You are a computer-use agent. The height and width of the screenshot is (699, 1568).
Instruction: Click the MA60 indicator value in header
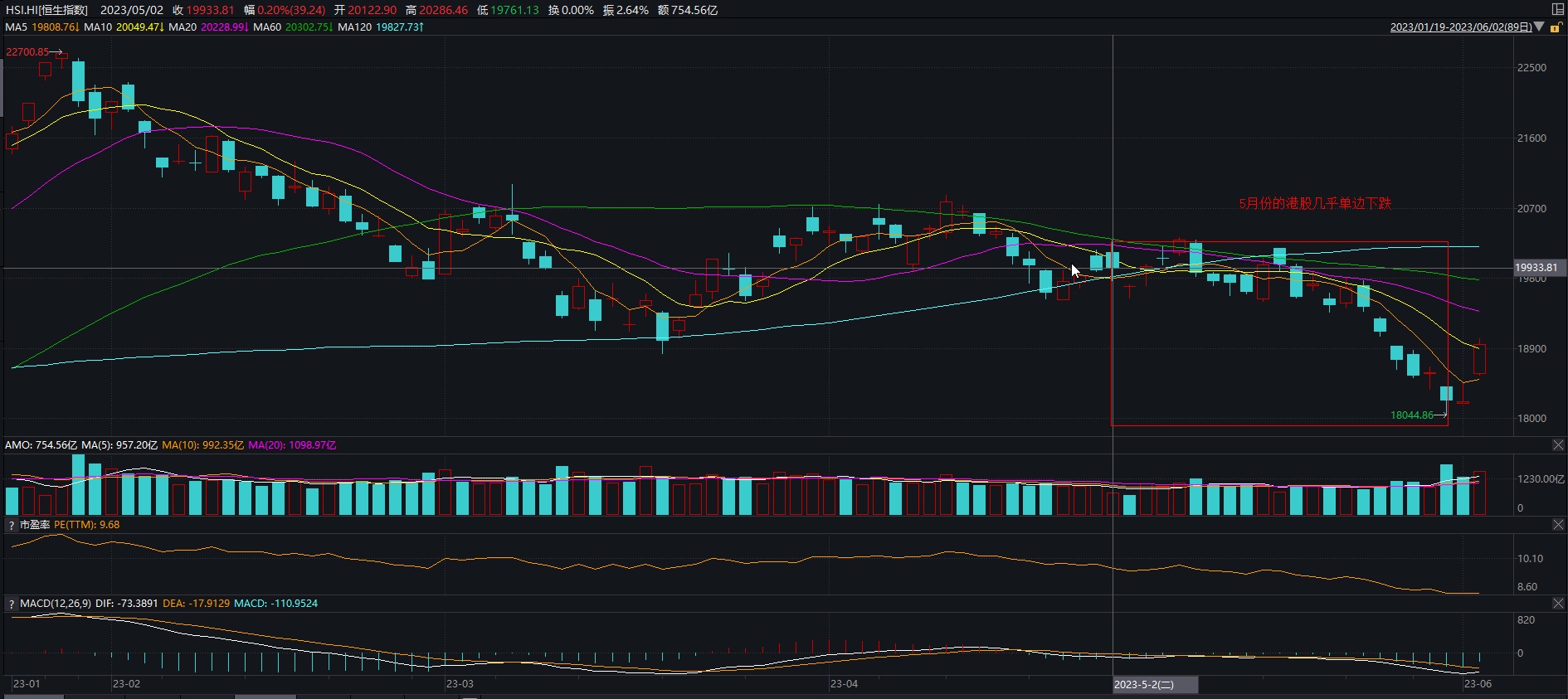coord(307,27)
